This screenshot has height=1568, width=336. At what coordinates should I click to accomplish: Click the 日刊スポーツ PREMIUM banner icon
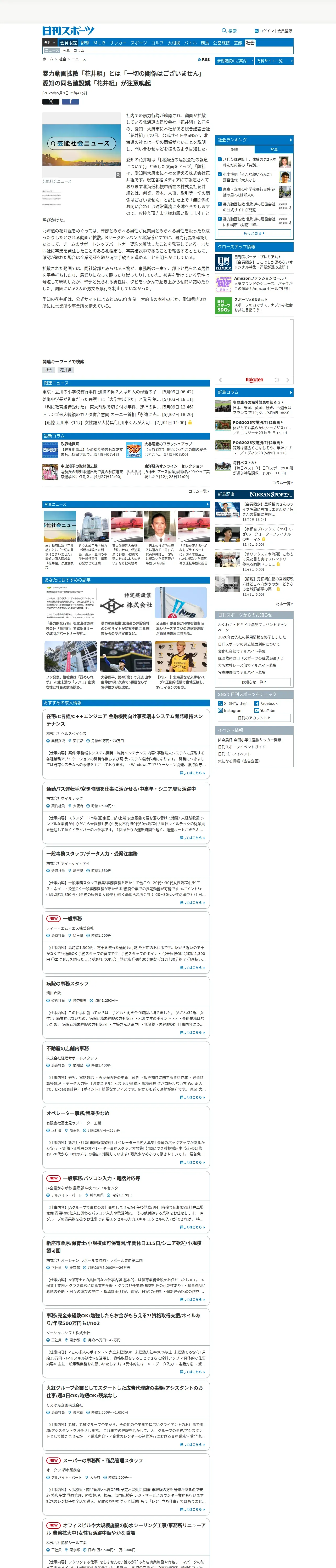tap(223, 262)
